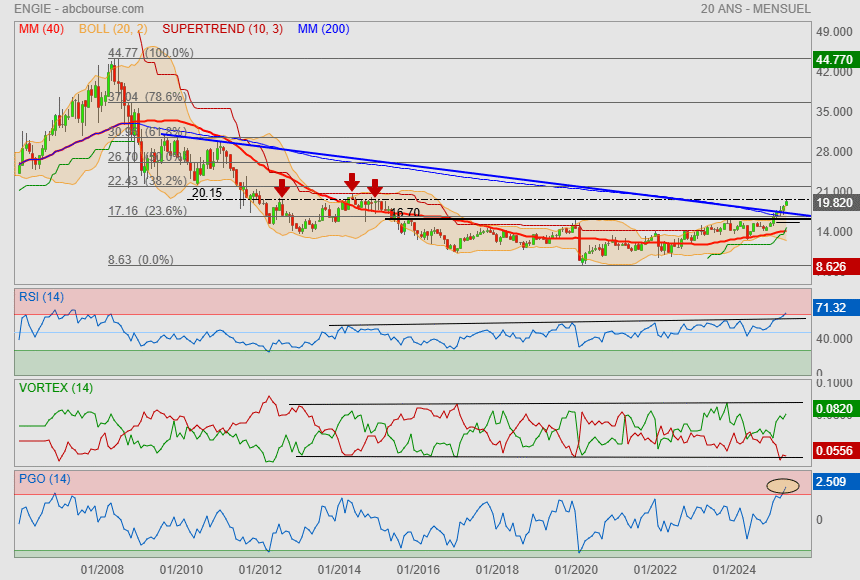Click the middle red down arrow marker
860x580 pixels.
[352, 181]
